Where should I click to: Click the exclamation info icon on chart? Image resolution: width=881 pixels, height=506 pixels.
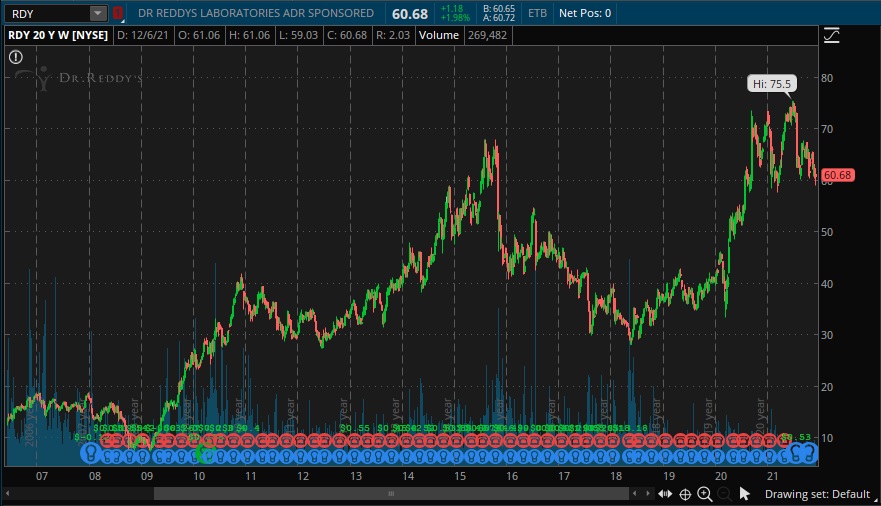click(x=16, y=57)
